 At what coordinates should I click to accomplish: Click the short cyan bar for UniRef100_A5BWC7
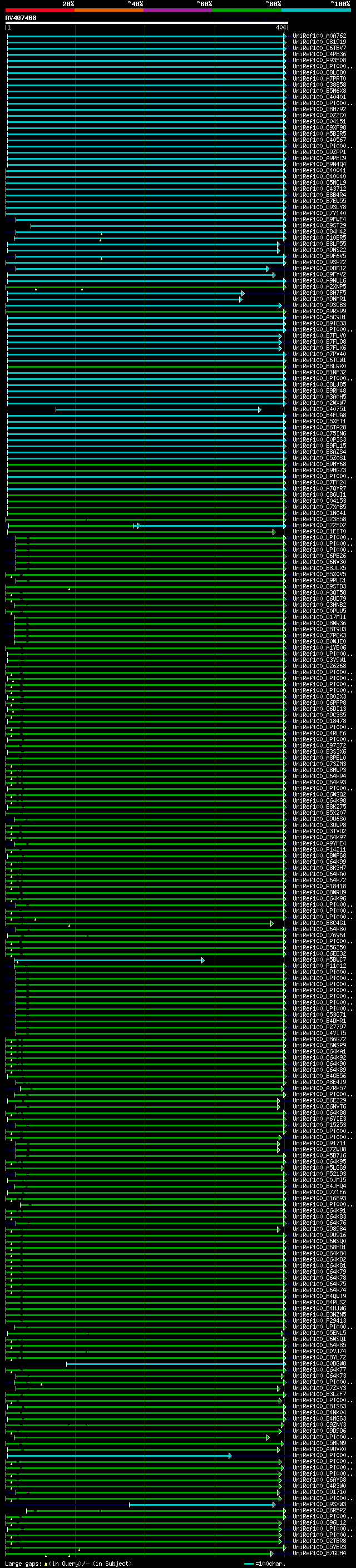pyautogui.click(x=110, y=960)
